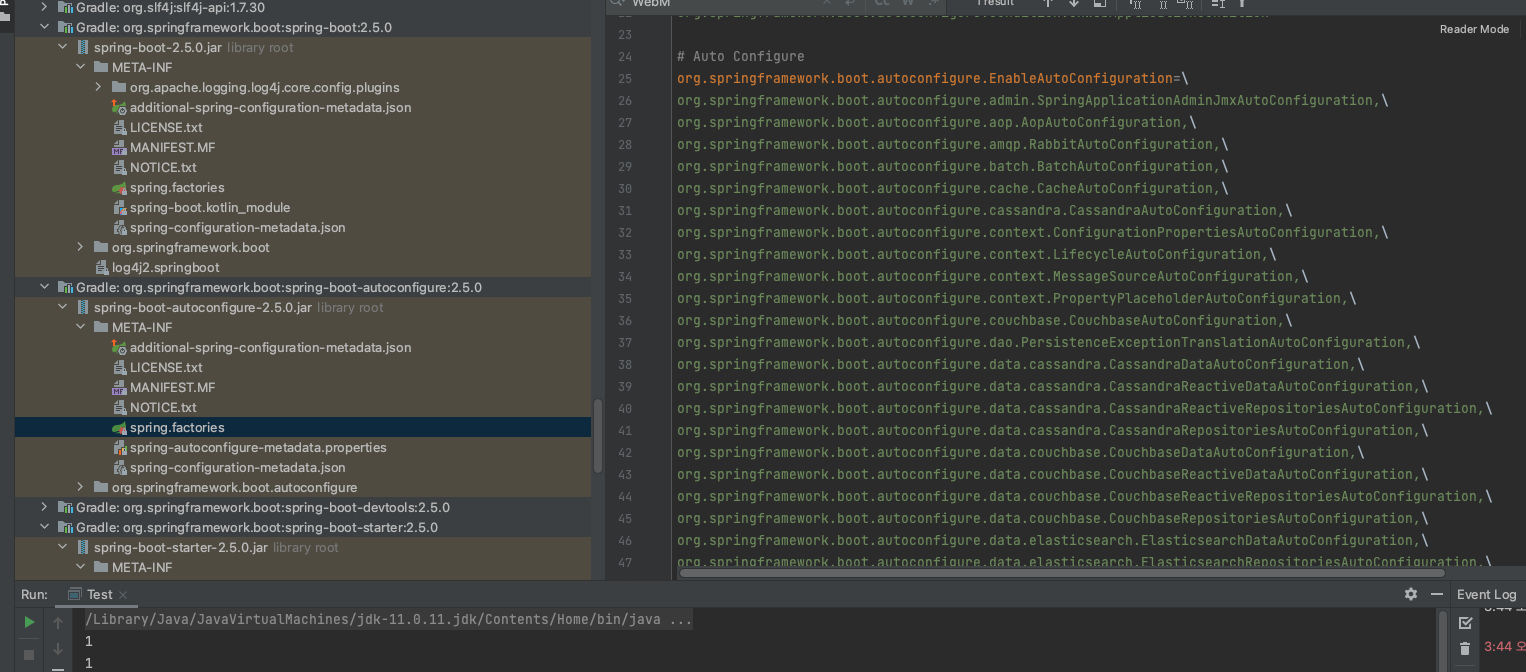Image resolution: width=1526 pixels, height=672 pixels.
Task: Collapse Gradle: spring-boot-autoconfigure:2.5.0 node
Action: coord(44,287)
